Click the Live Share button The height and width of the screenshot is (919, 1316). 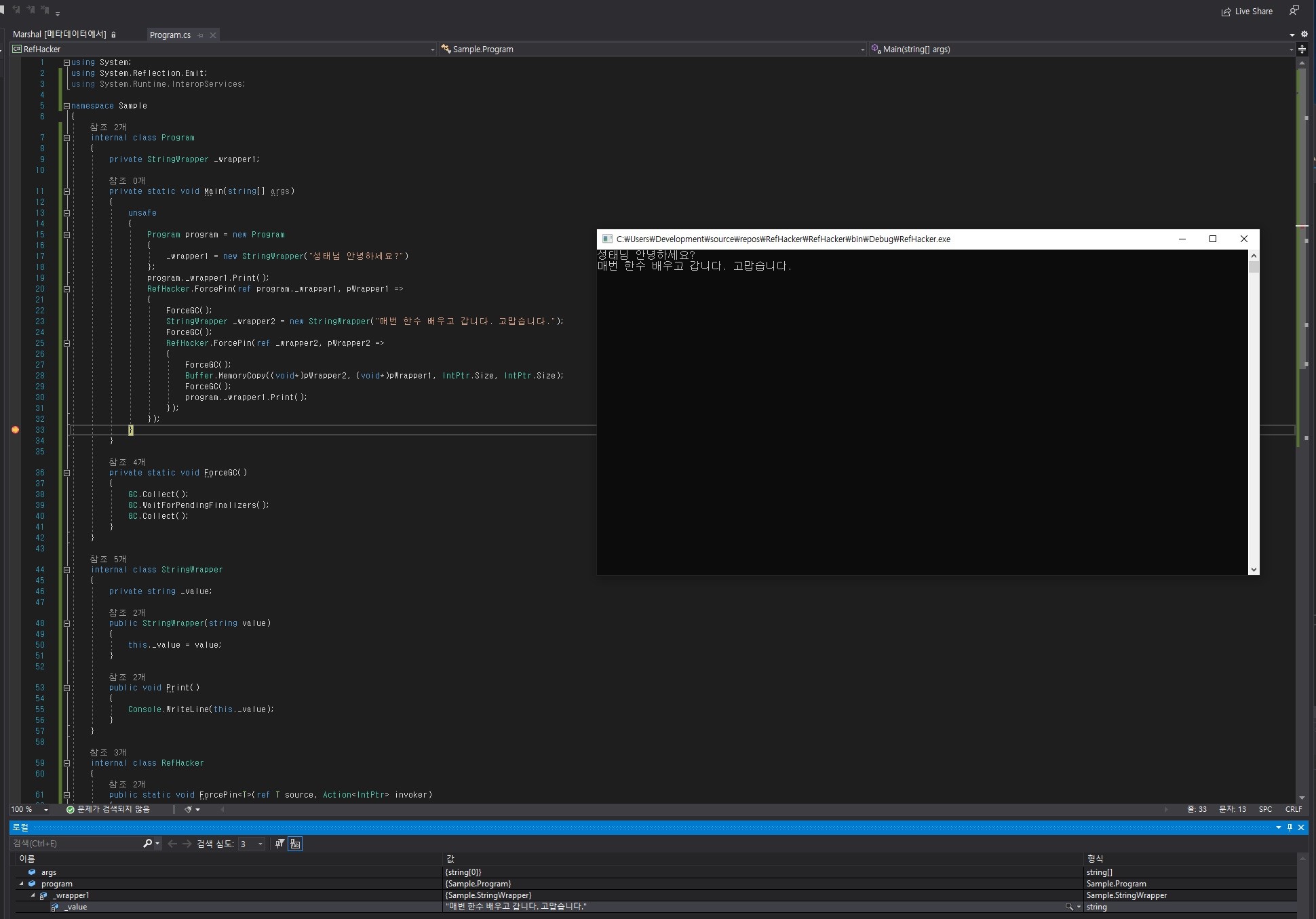1247,12
